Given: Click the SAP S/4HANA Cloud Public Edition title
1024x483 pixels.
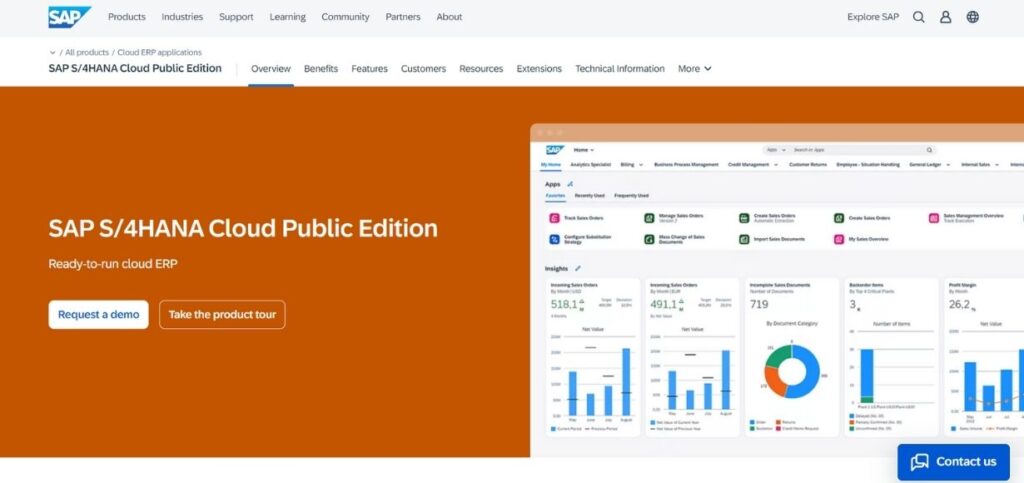Looking at the screenshot, I should (x=243, y=228).
